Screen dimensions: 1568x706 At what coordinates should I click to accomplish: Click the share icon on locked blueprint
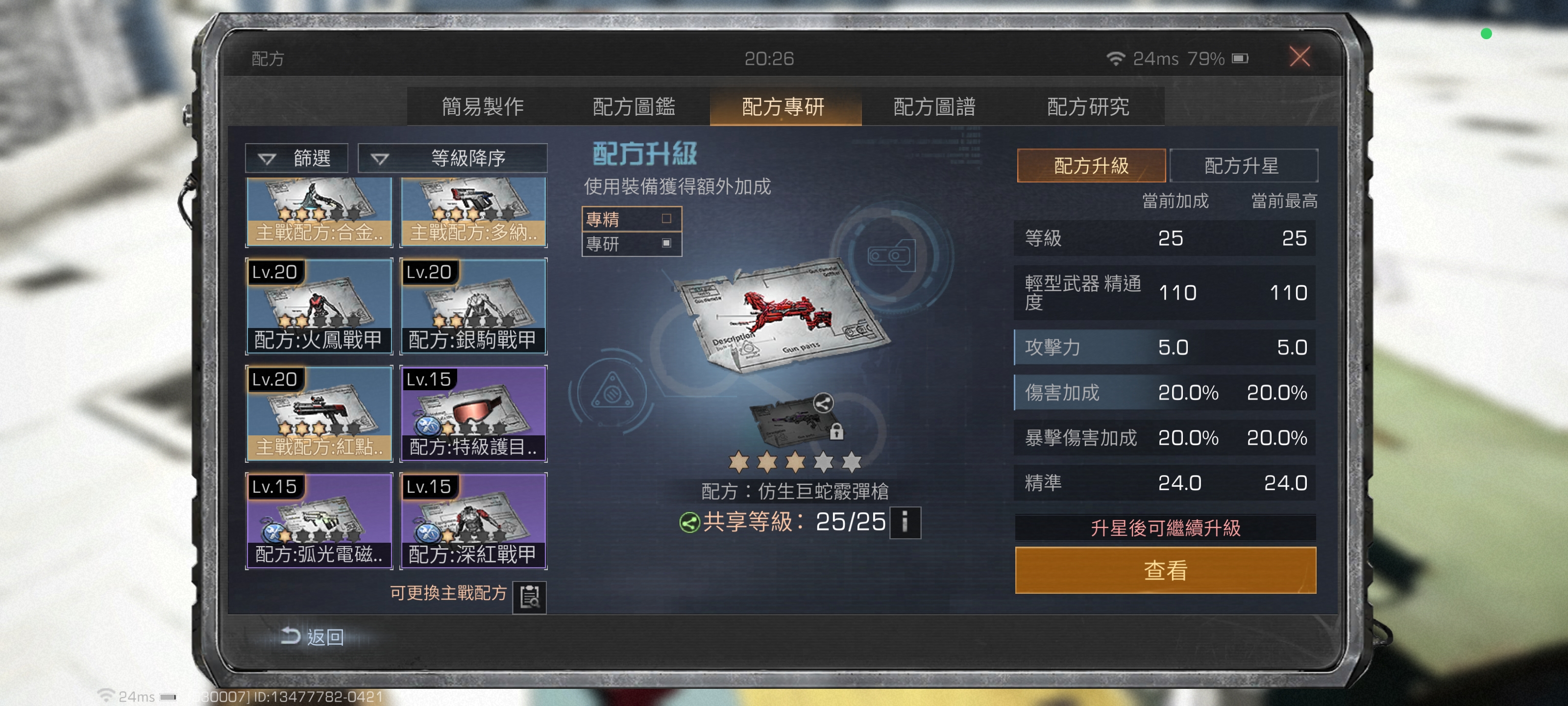point(823,403)
